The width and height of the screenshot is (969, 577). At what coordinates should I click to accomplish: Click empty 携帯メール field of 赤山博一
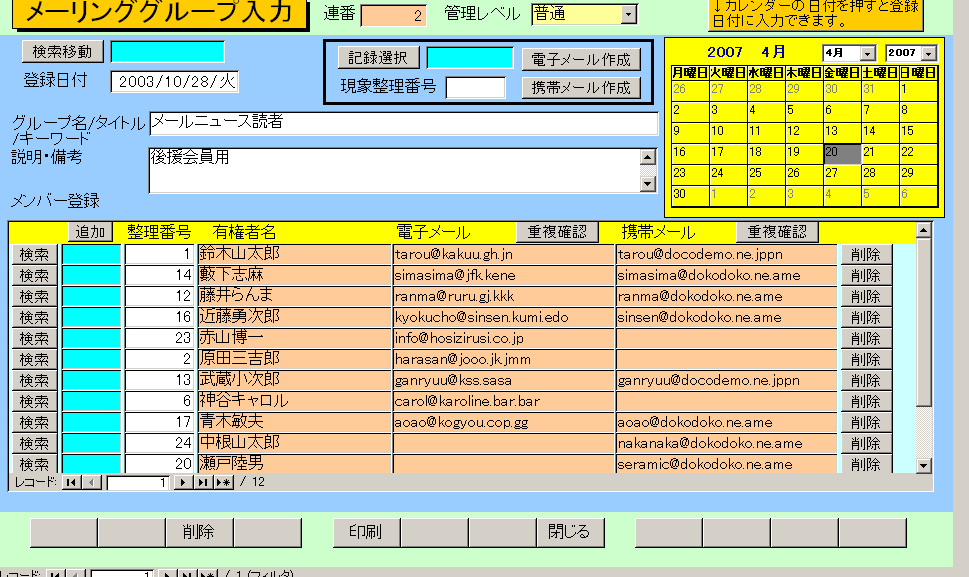726,339
